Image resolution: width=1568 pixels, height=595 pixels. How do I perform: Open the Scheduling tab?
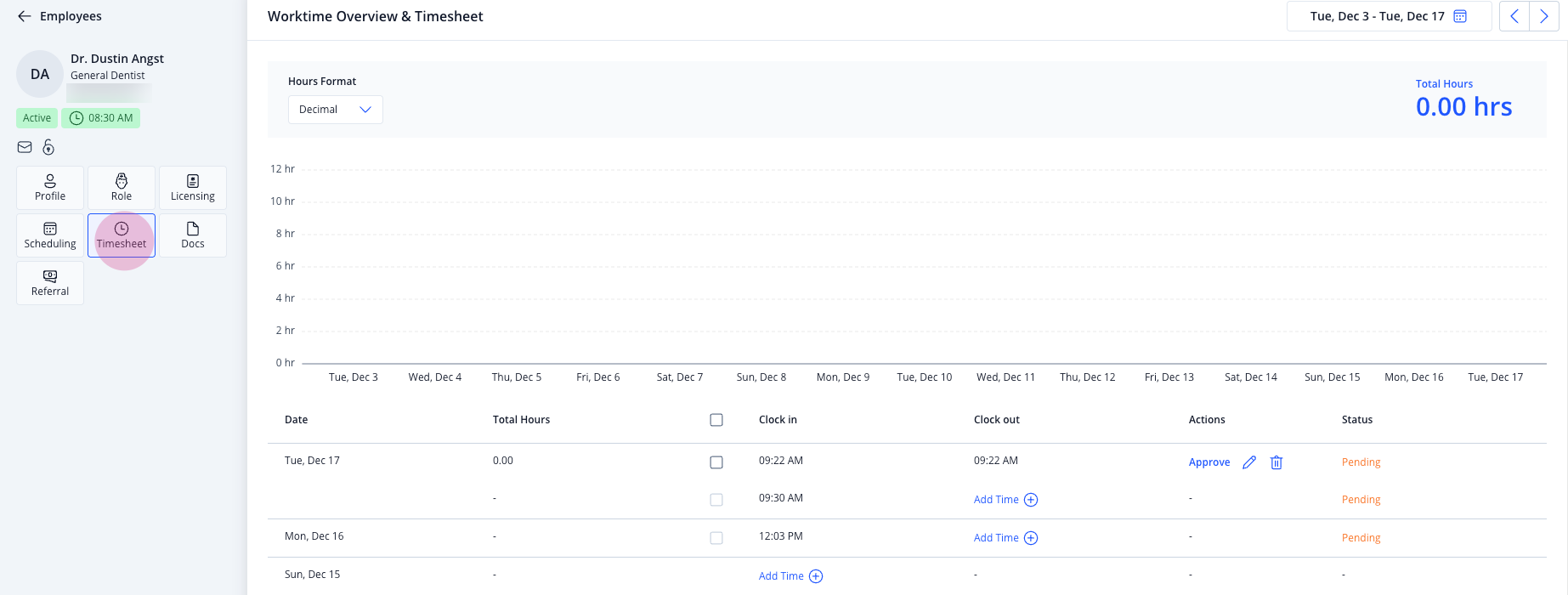[x=50, y=235]
